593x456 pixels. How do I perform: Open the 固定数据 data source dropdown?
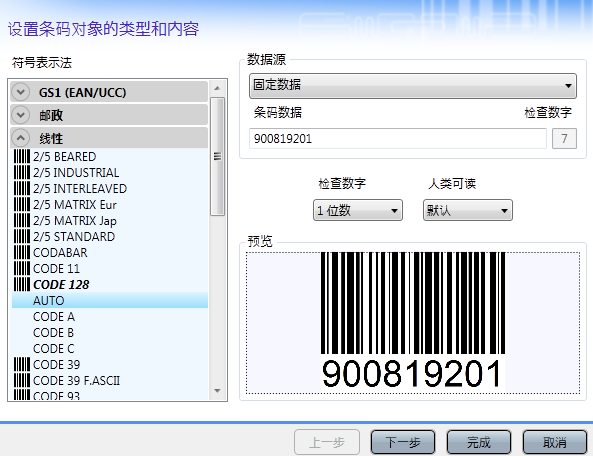(413, 85)
